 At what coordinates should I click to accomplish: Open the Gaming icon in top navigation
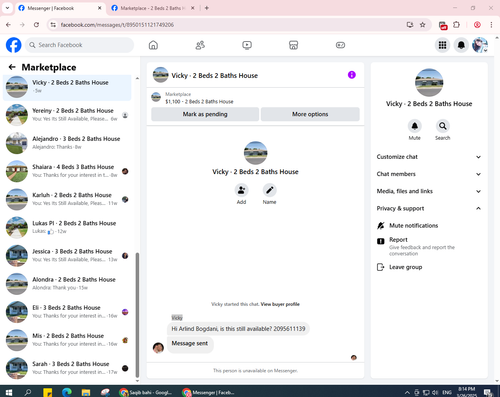tap(340, 45)
